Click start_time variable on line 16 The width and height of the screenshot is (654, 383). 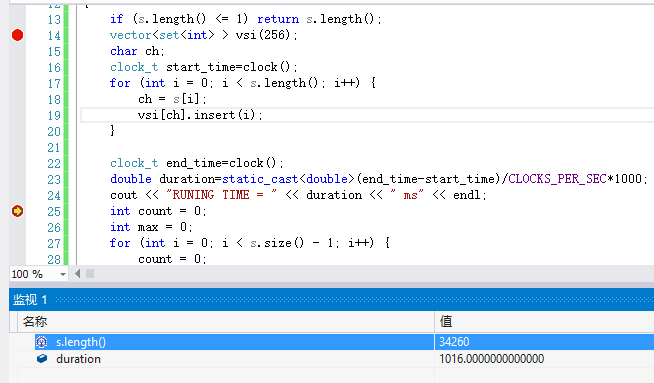pyautogui.click(x=201, y=67)
